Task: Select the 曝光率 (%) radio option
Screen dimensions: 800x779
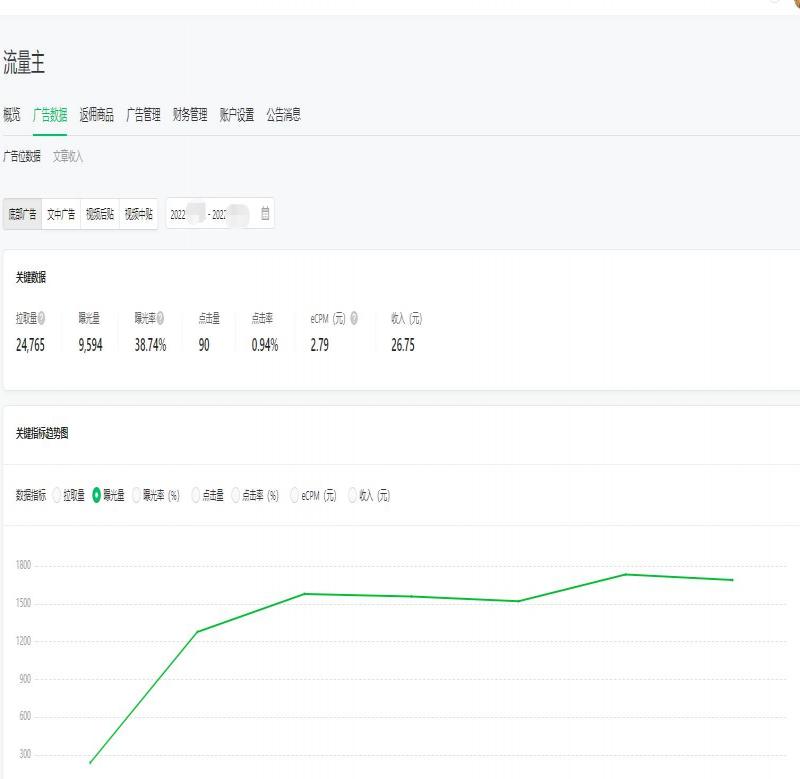Action: click(x=136, y=495)
